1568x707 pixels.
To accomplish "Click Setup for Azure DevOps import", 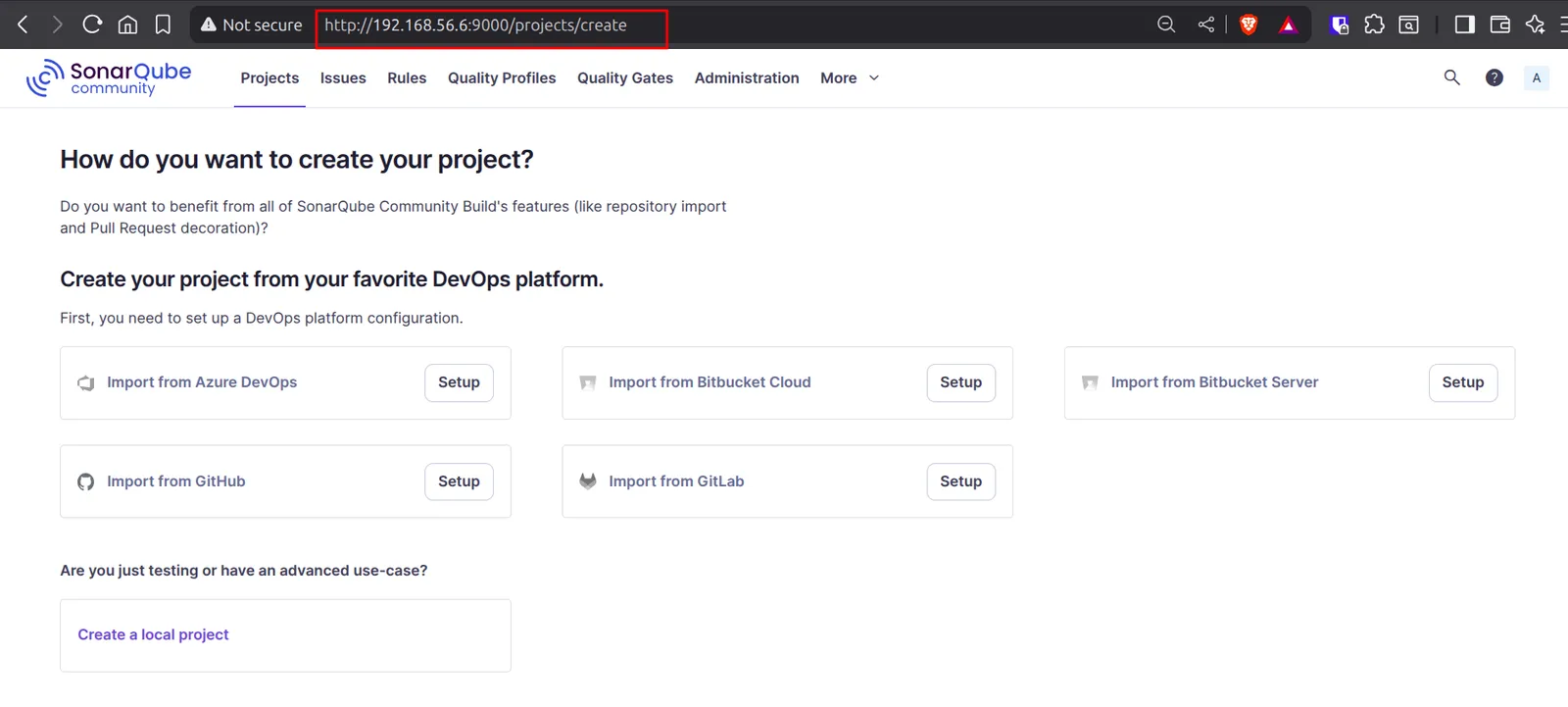I will 459,382.
